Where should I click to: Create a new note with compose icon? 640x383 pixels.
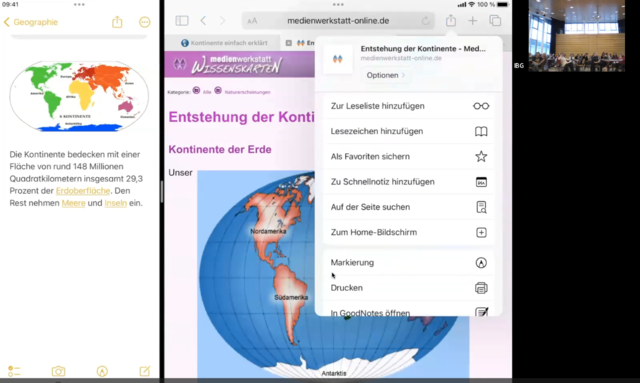(145, 371)
